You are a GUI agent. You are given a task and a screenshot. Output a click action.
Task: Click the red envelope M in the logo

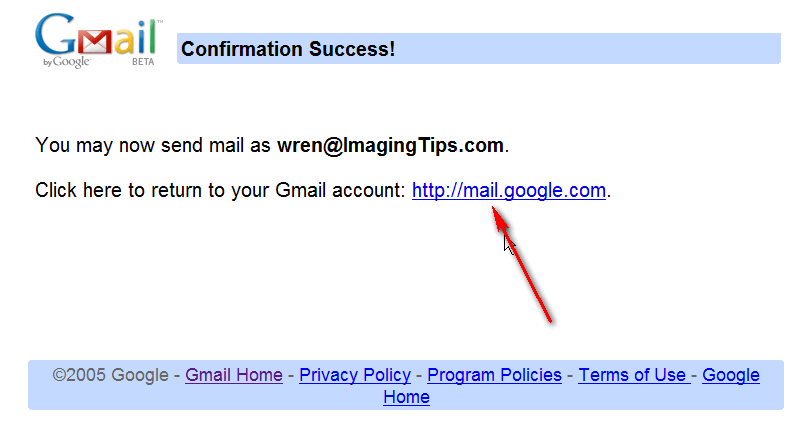(95, 42)
